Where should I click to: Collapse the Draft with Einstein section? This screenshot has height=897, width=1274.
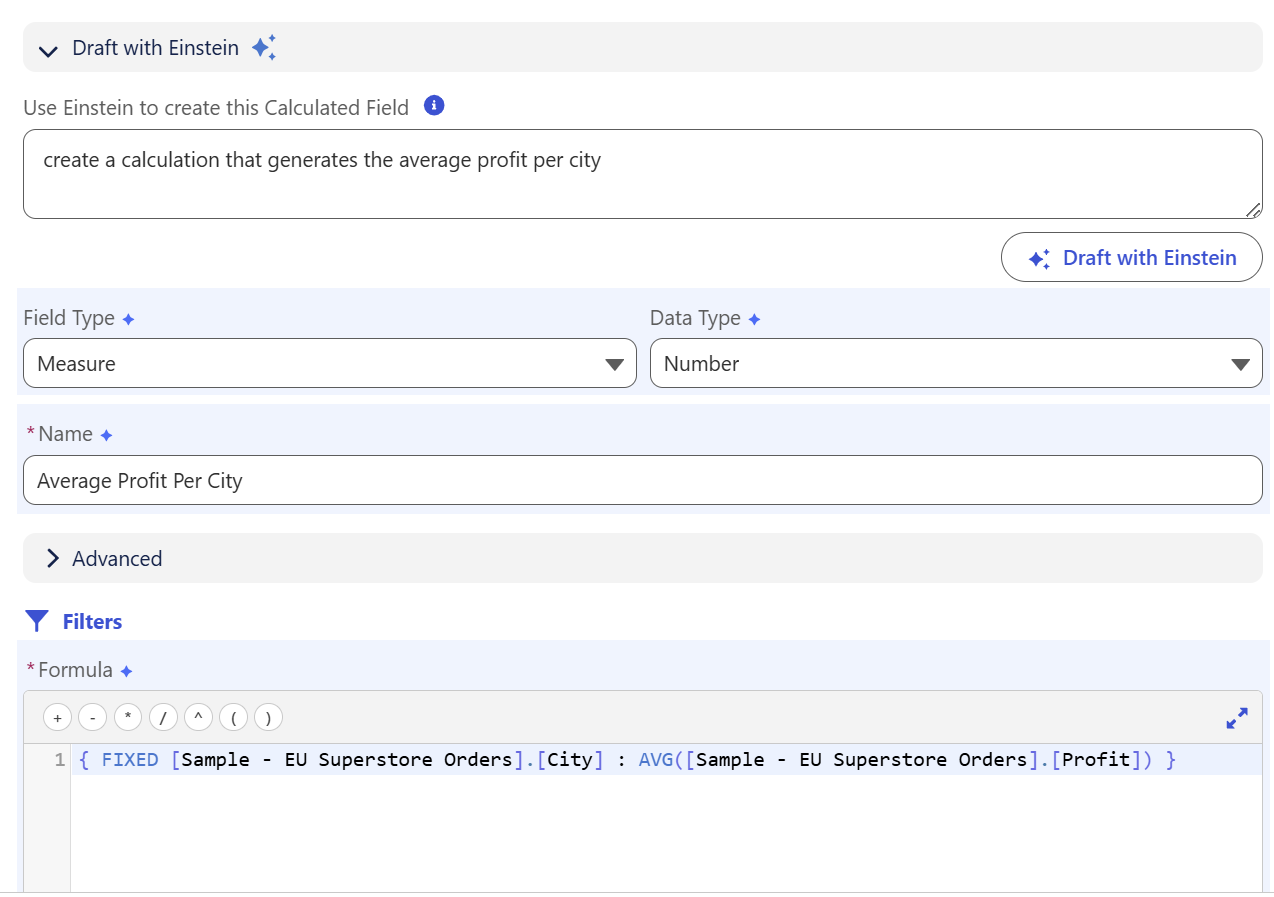click(x=48, y=49)
